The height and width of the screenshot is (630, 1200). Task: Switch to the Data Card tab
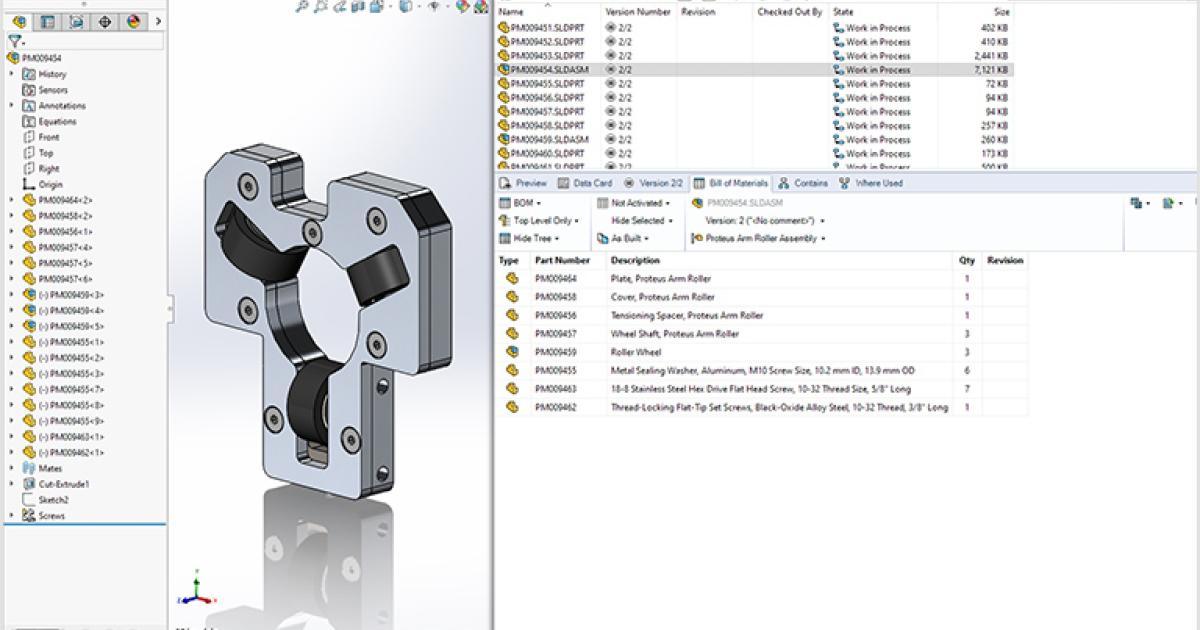tap(585, 183)
